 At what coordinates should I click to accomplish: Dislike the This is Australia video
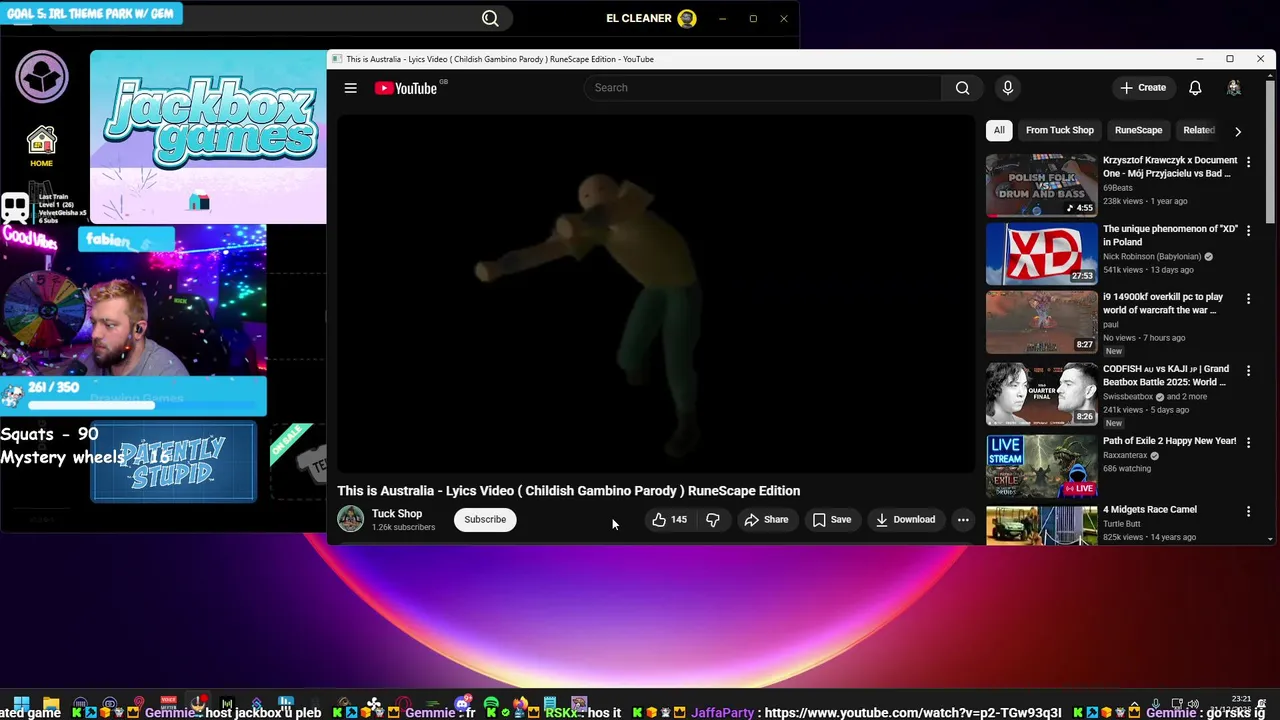[713, 519]
